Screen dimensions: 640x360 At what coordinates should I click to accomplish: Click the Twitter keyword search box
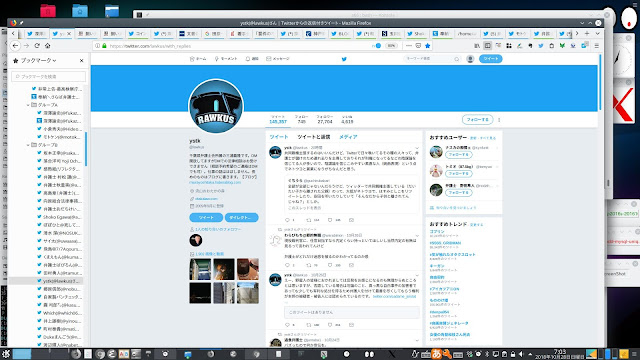[x=431, y=59]
